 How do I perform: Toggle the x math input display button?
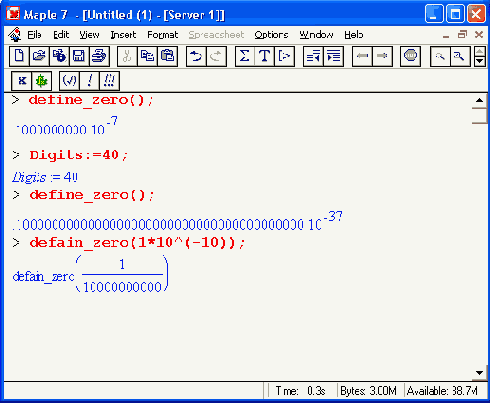pyautogui.click(x=22, y=81)
